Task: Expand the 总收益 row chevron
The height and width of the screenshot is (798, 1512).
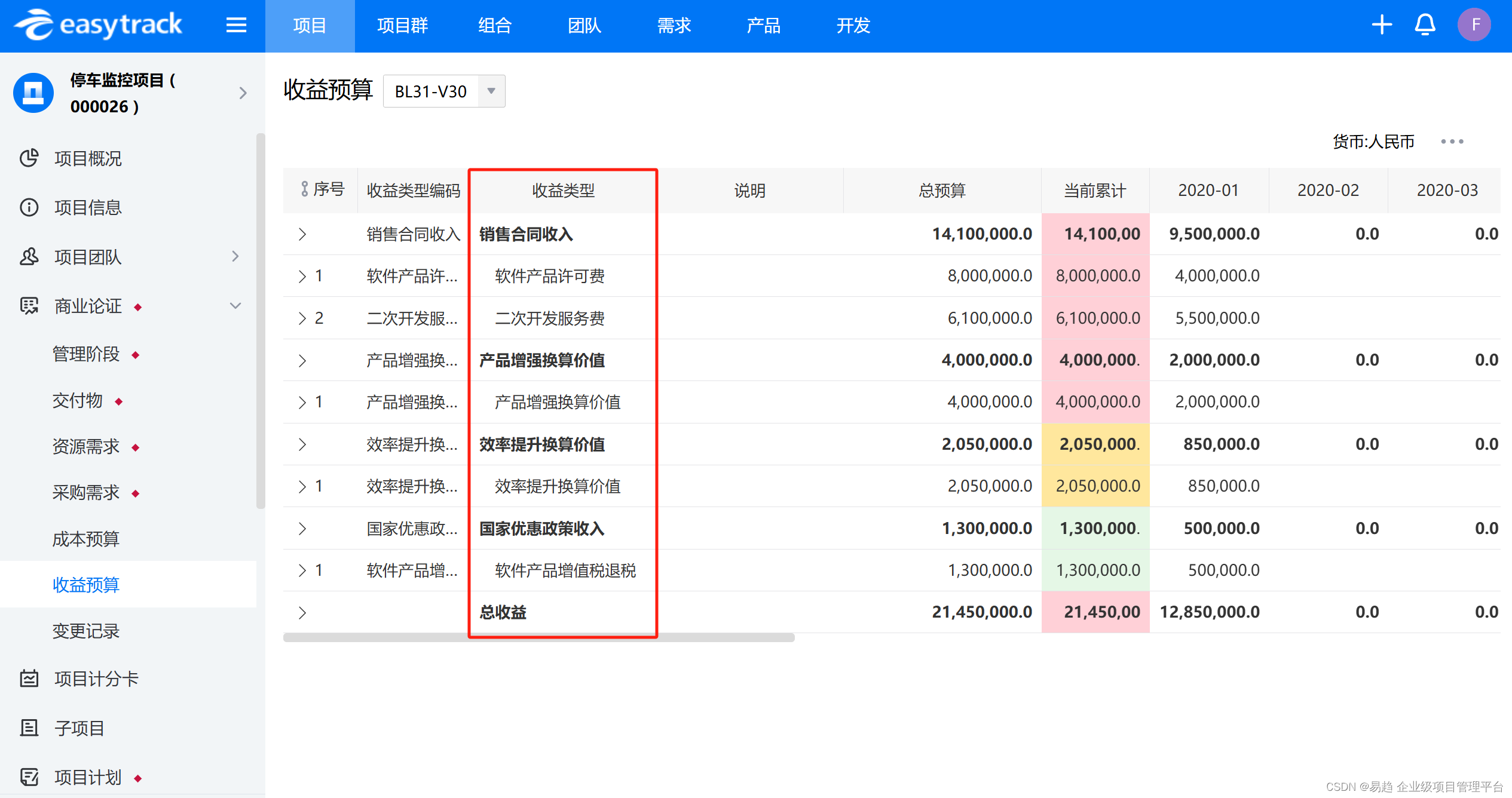Action: [302, 612]
